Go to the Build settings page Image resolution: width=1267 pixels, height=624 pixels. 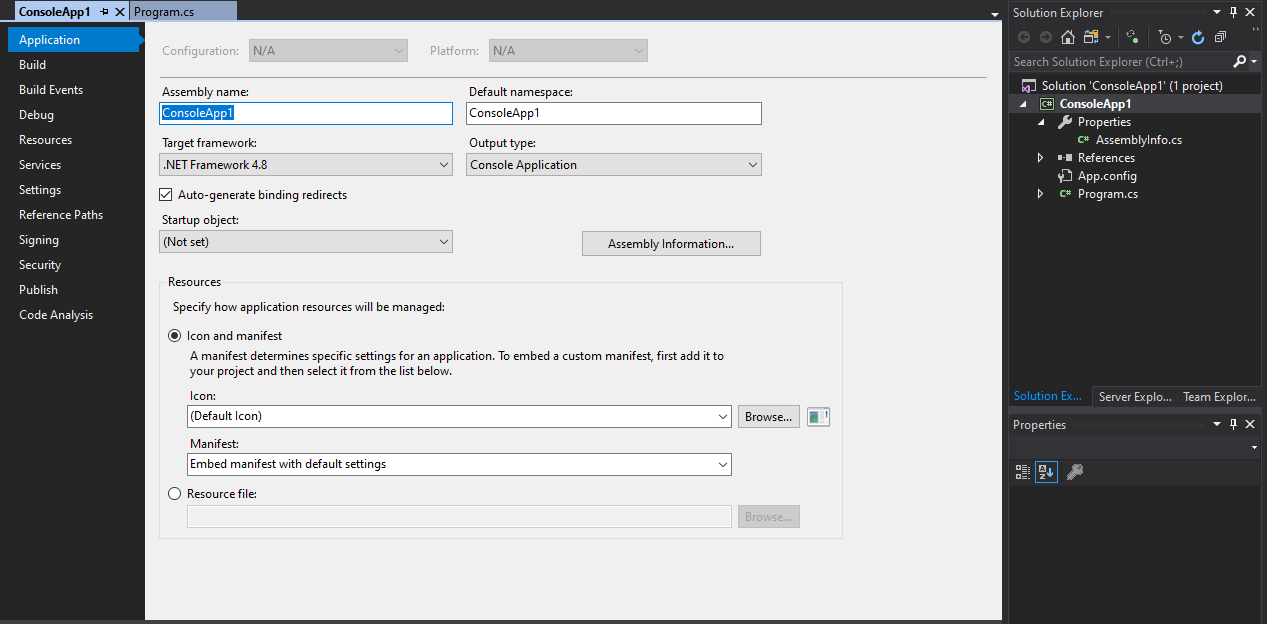(x=33, y=65)
